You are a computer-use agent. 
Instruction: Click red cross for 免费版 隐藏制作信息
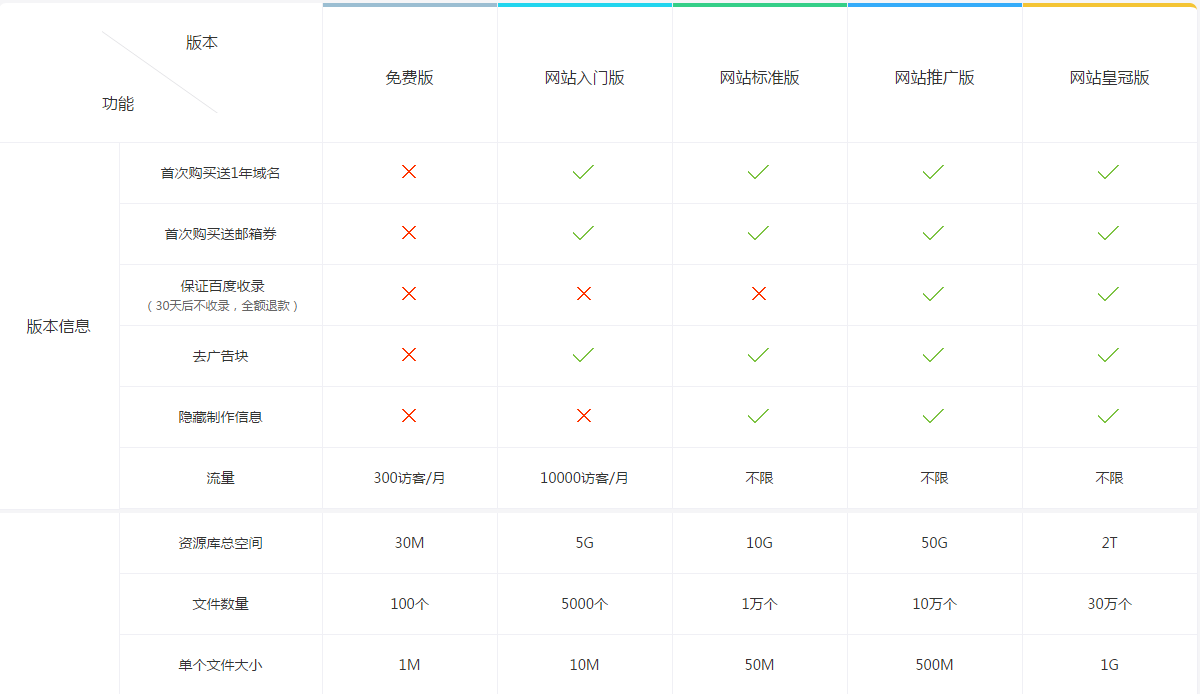pyautogui.click(x=409, y=416)
